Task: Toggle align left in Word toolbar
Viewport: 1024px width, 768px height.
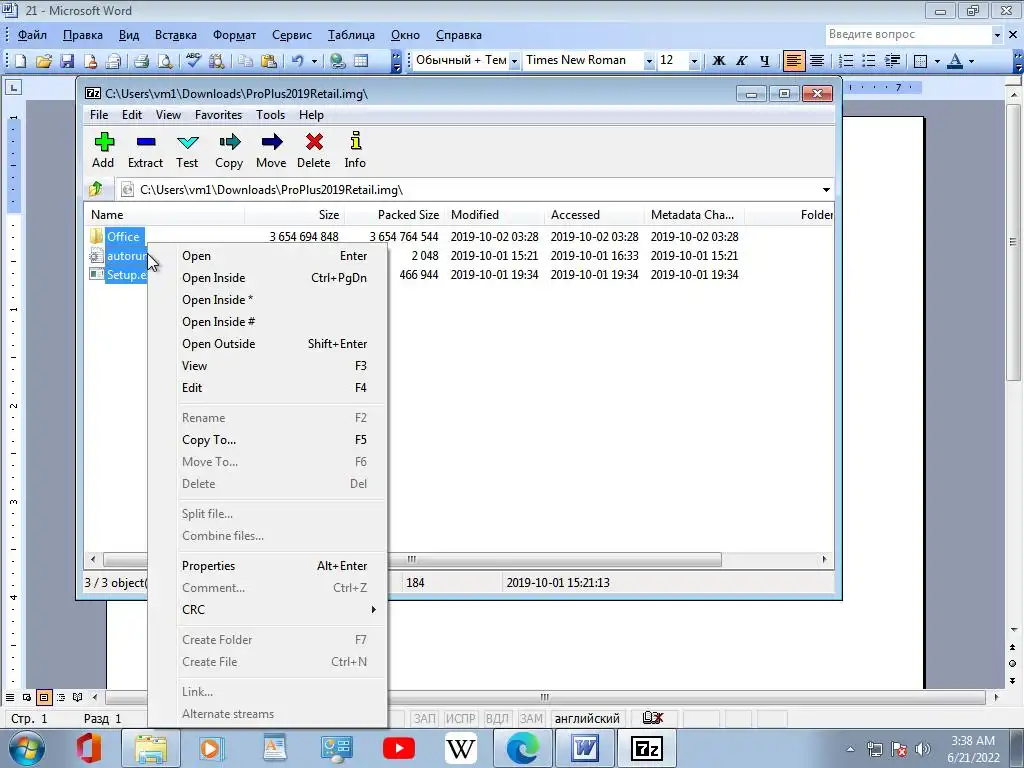Action: point(793,61)
